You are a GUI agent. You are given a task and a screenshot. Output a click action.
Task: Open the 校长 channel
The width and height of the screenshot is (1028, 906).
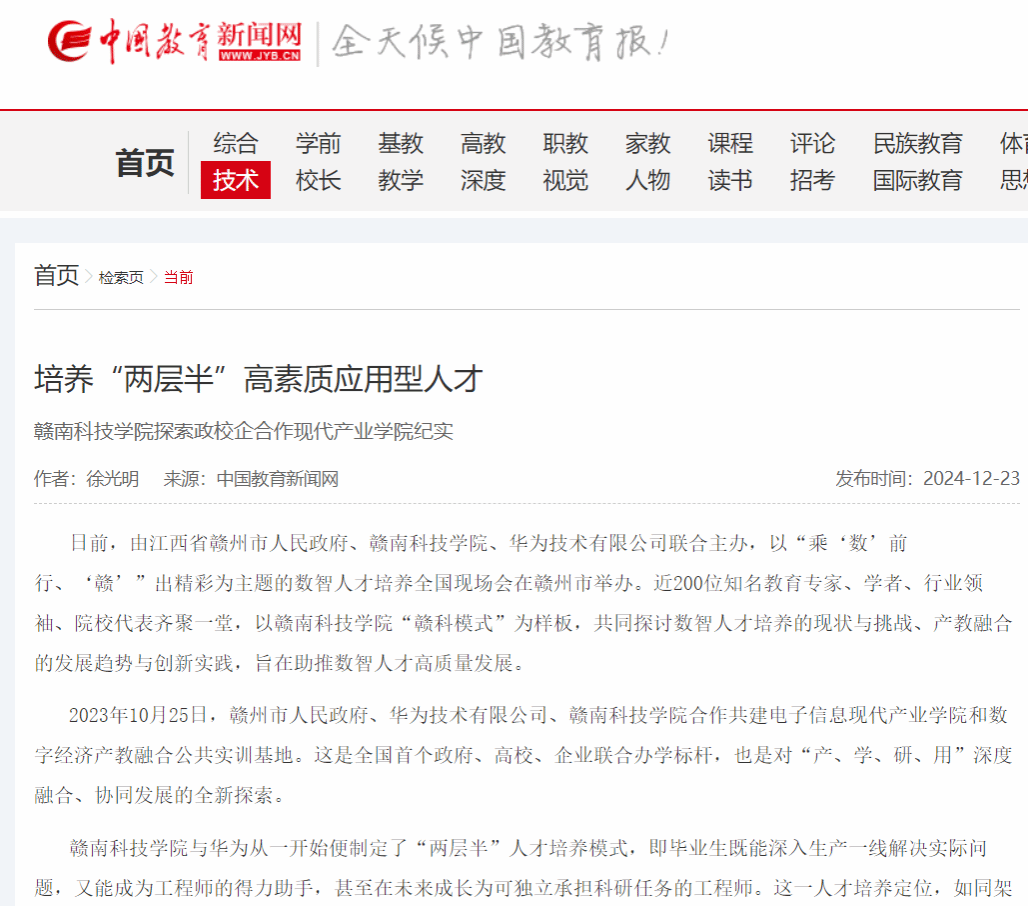318,181
